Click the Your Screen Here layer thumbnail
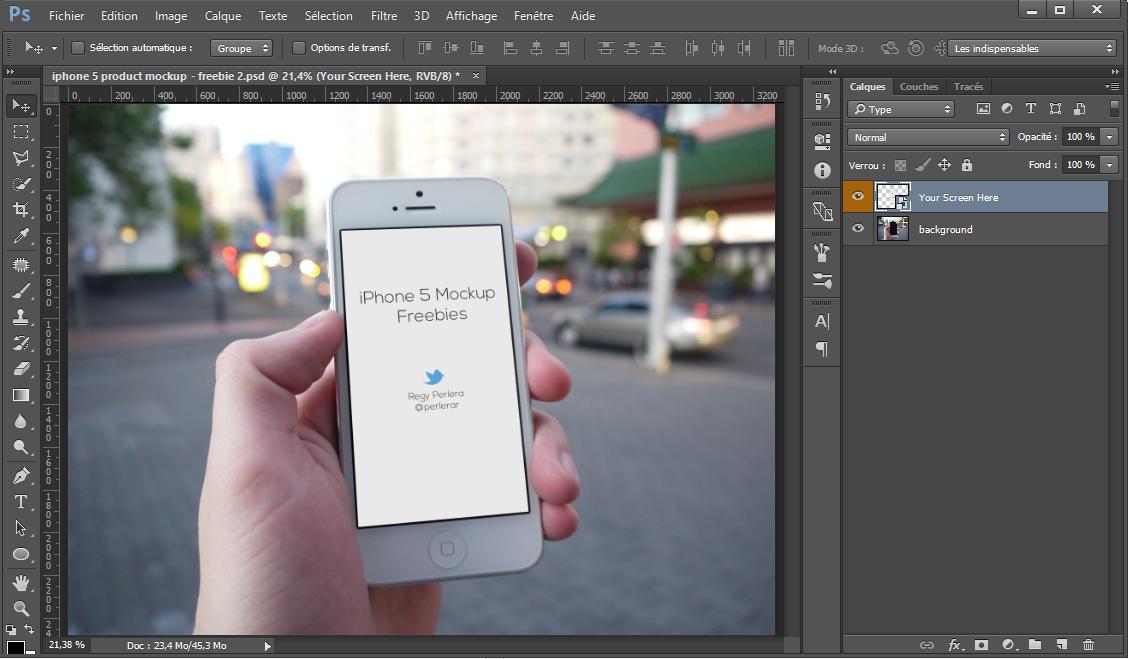 892,196
